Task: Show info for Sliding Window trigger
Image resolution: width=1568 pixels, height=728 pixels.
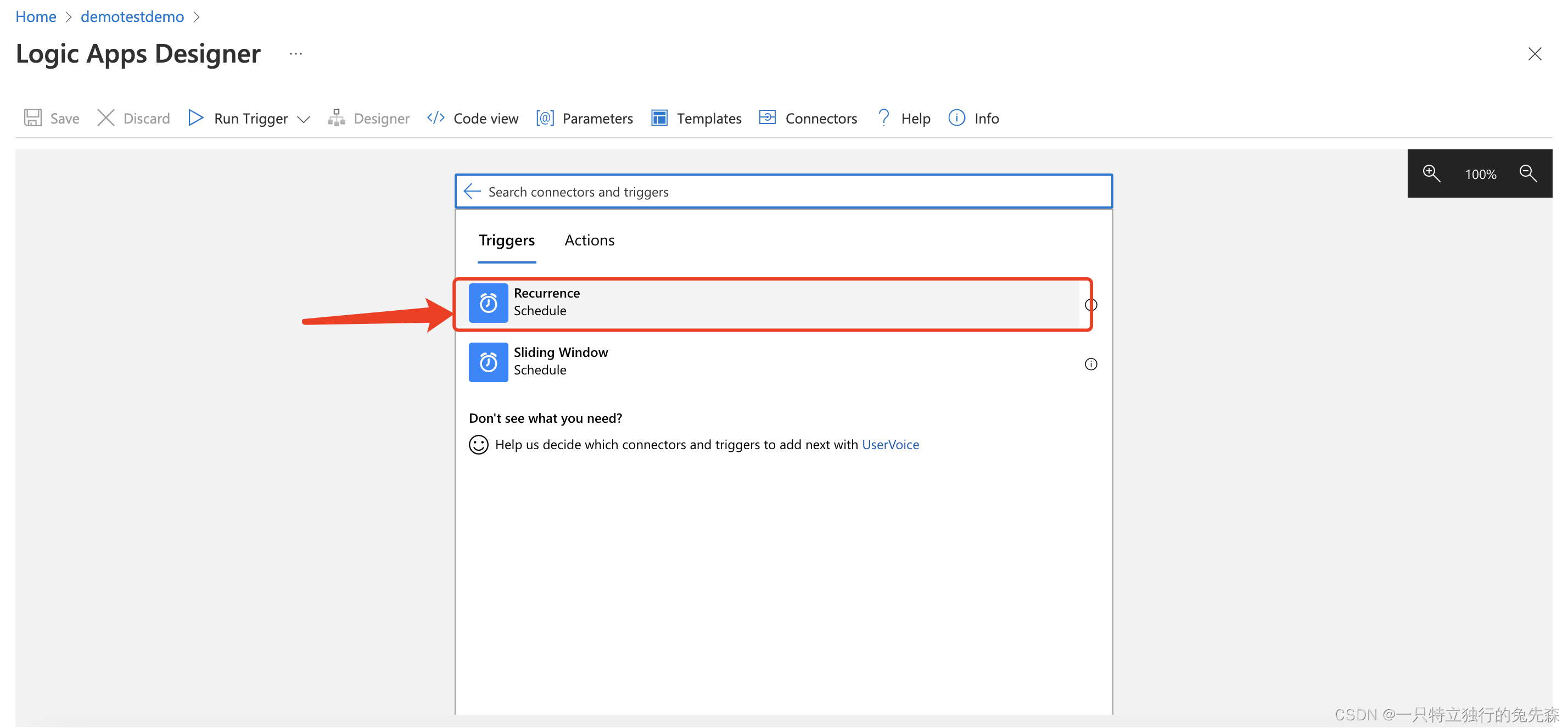Action: tap(1090, 364)
